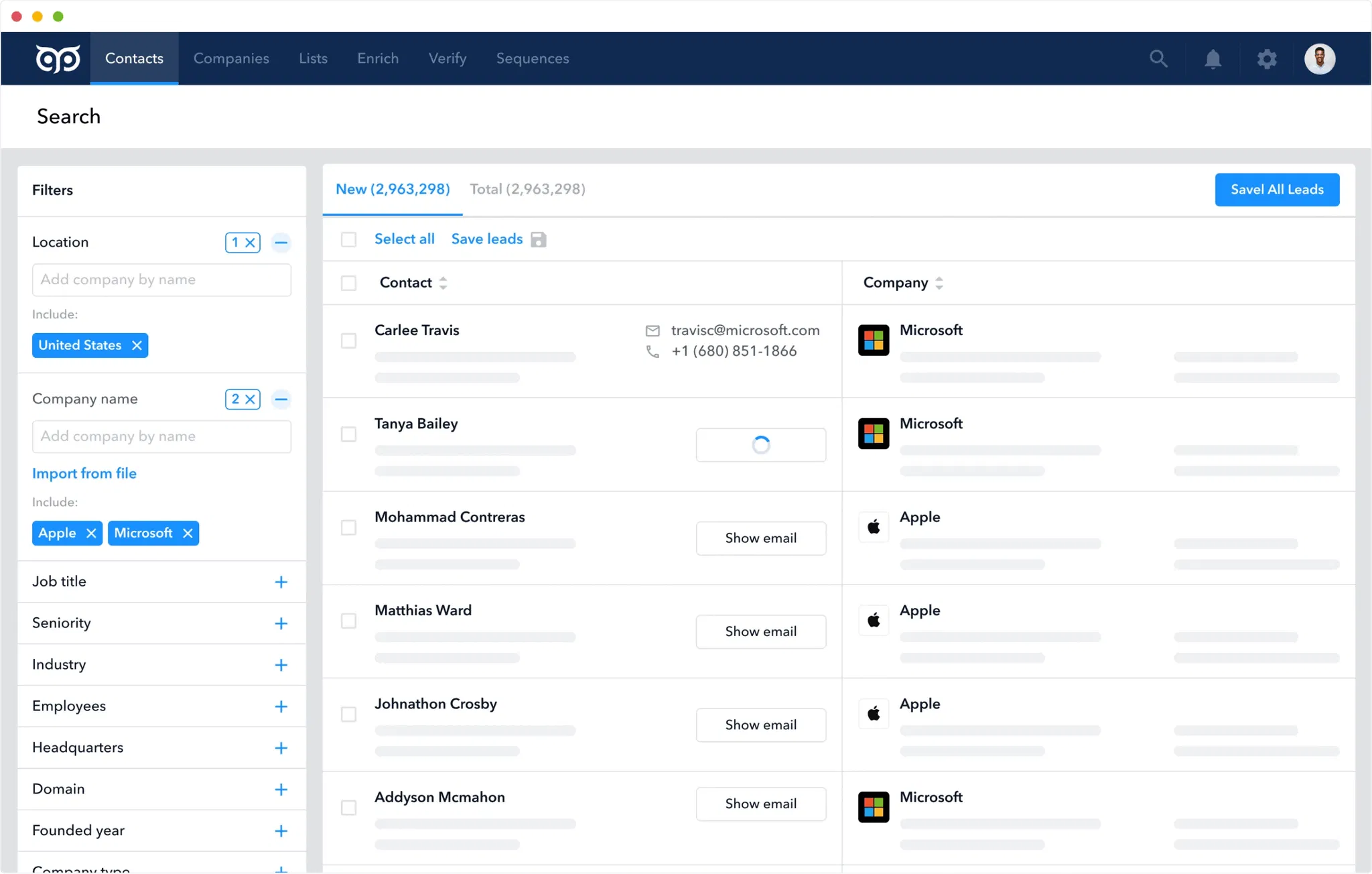The height and width of the screenshot is (874, 1372).
Task: Open settings gear icon
Action: [x=1266, y=59]
